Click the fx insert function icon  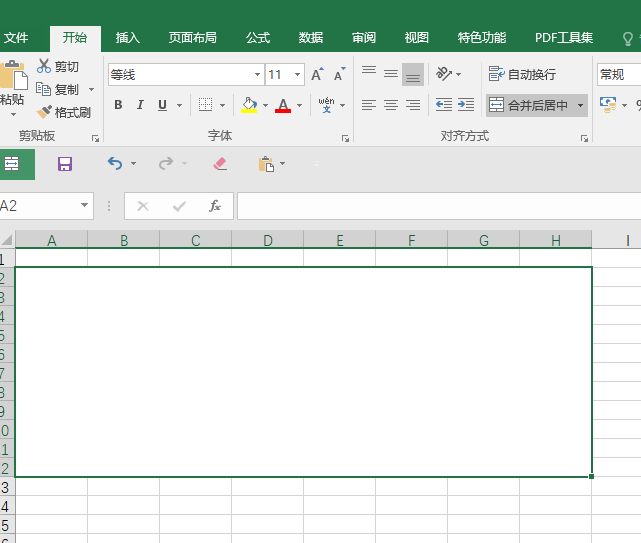215,206
